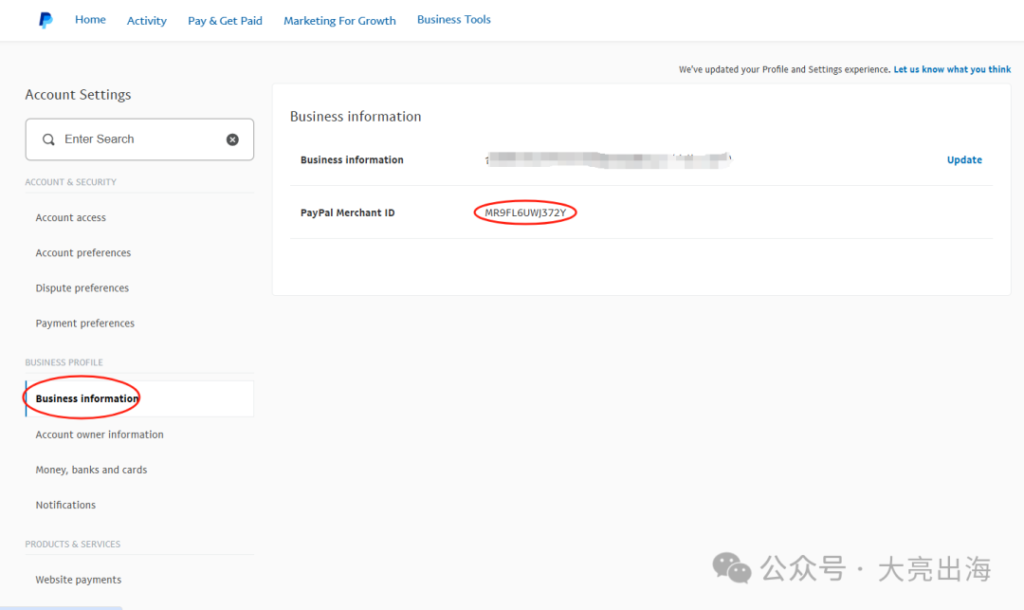Clear the search field with the X icon
This screenshot has width=1024, height=610.
click(232, 139)
